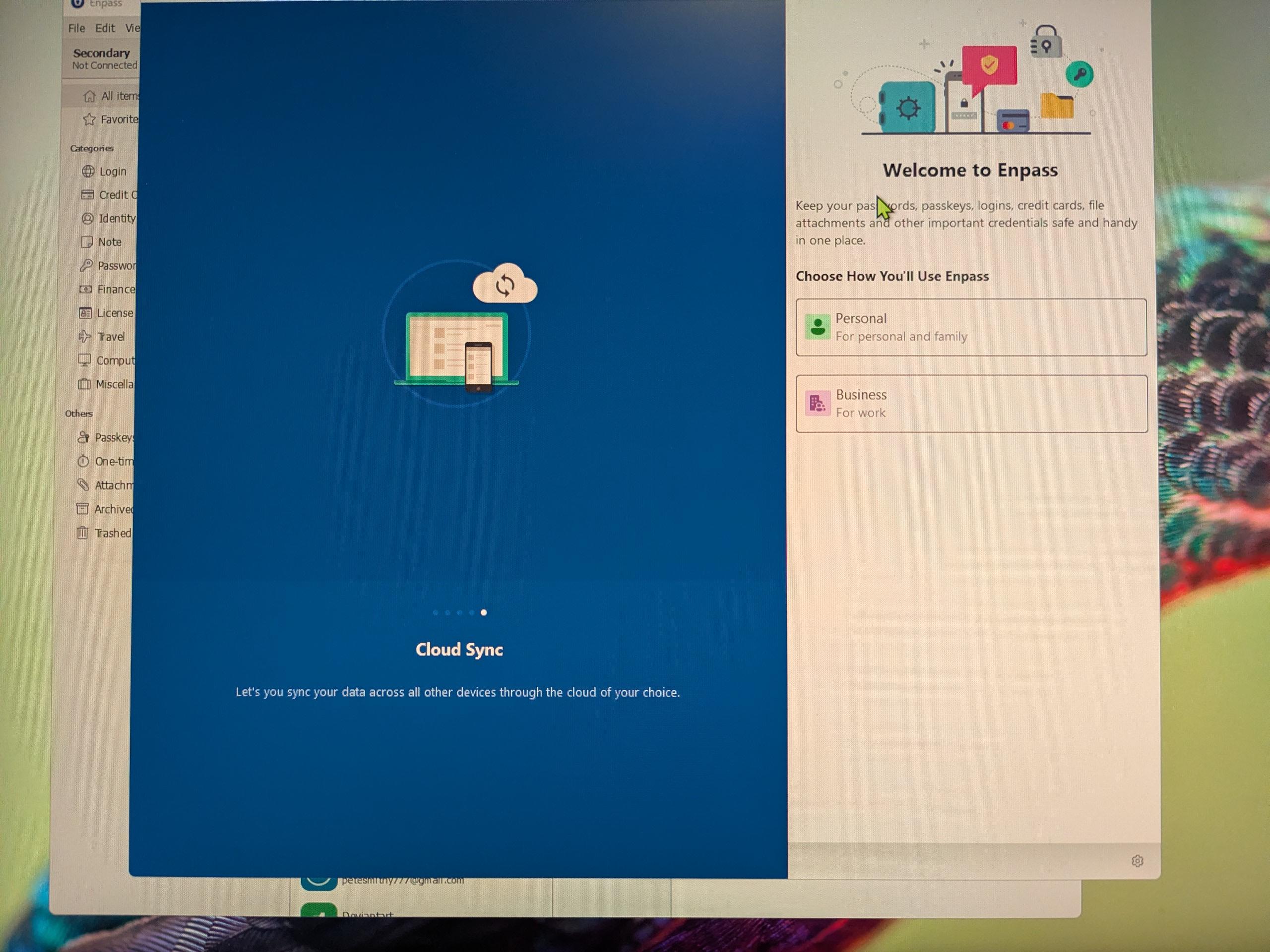
Task: Open the File menu
Action: coord(76,28)
